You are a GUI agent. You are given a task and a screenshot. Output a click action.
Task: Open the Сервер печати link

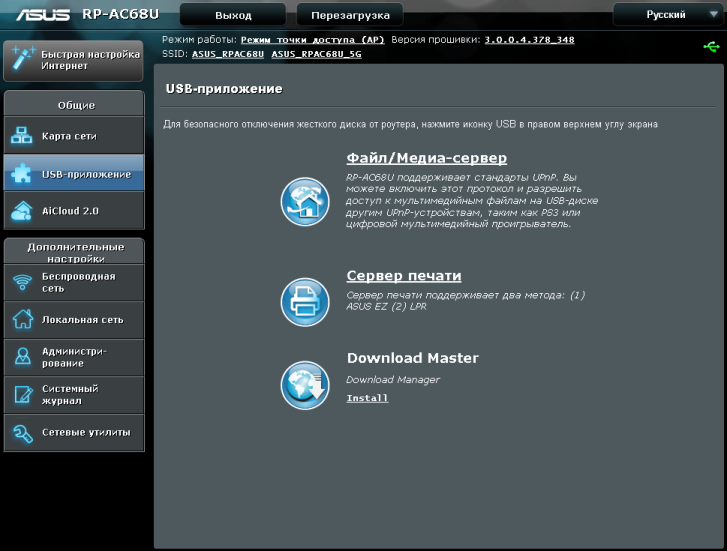tap(404, 276)
